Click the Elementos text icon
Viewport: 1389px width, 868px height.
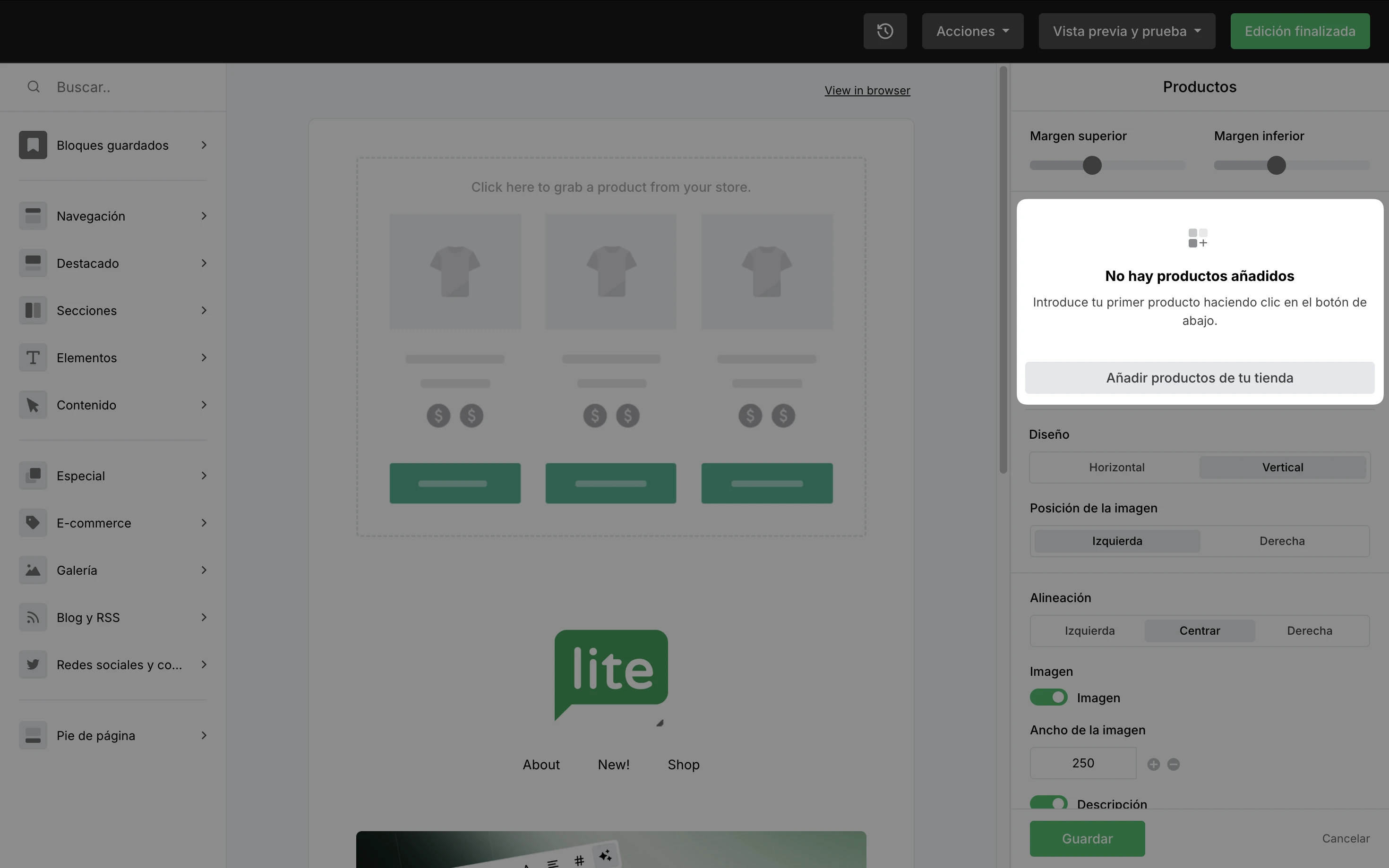coord(33,357)
